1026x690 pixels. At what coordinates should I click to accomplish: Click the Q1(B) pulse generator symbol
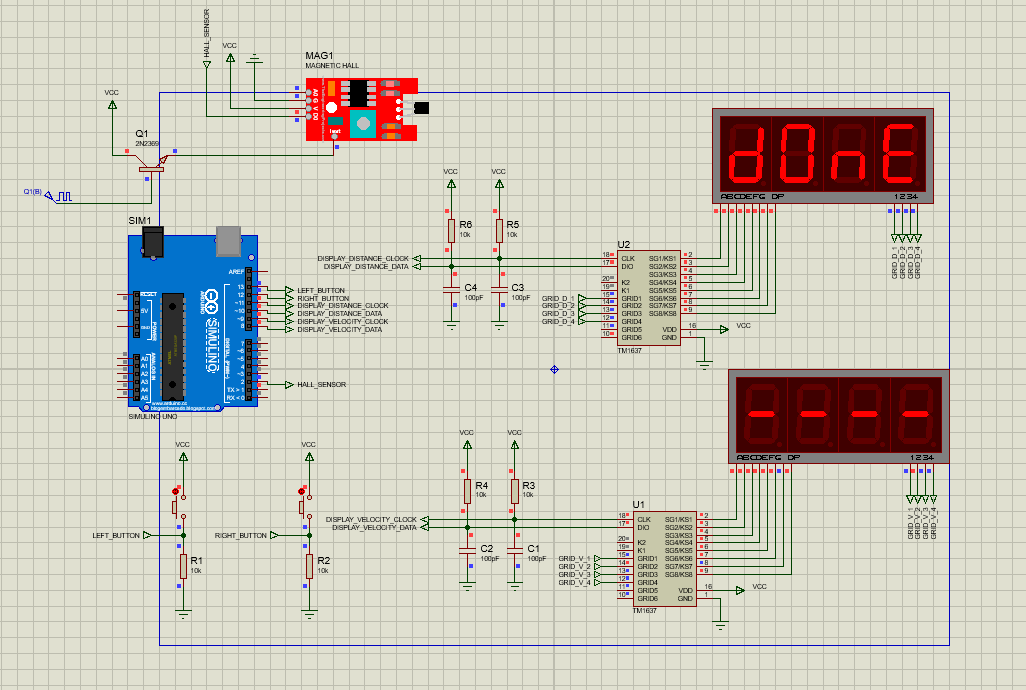pos(58,196)
